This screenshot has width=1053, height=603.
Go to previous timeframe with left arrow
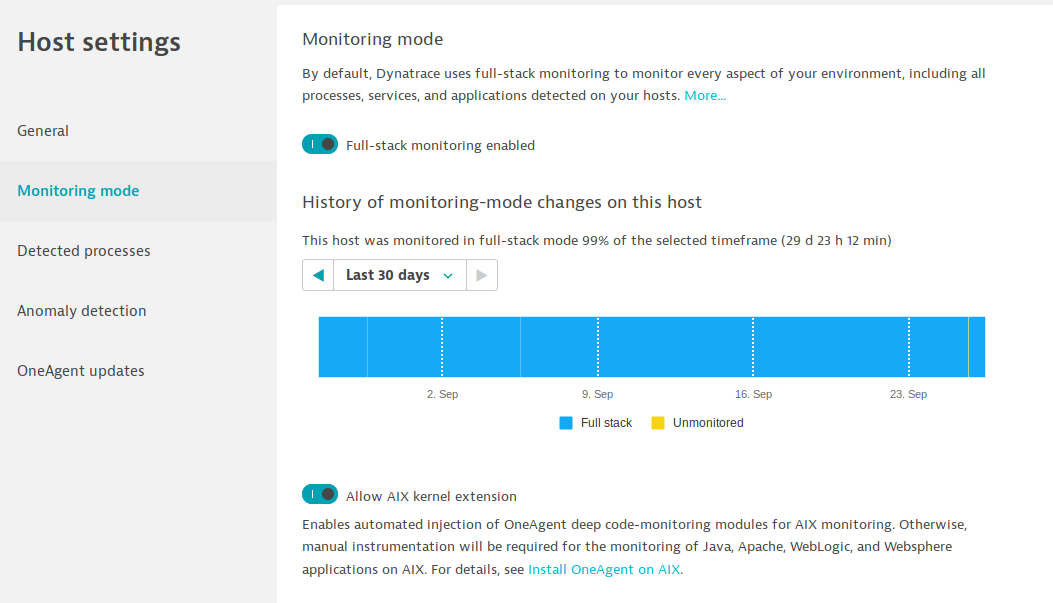tap(318, 275)
